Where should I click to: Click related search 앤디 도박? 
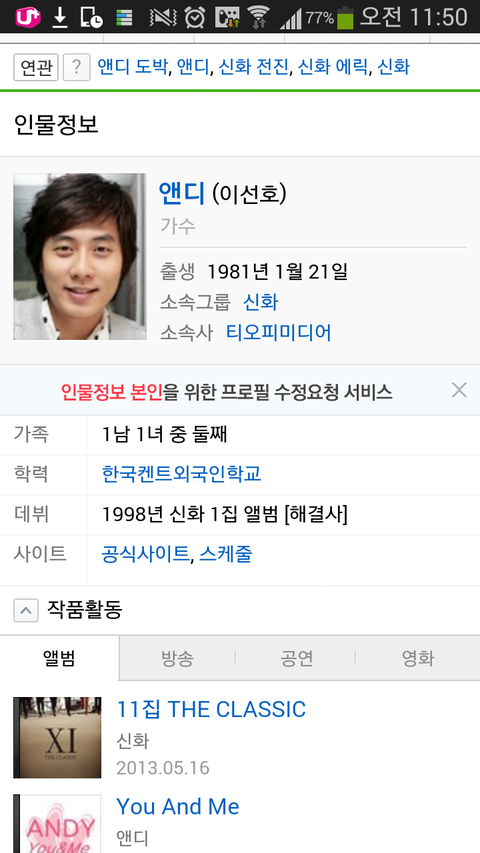[133, 67]
